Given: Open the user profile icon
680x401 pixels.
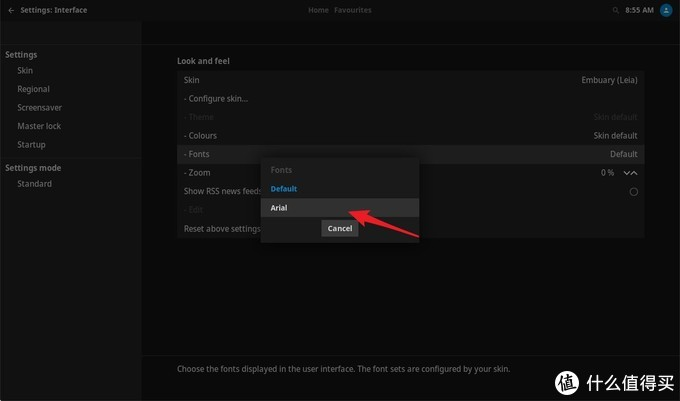Looking at the screenshot, I should (x=666, y=10).
